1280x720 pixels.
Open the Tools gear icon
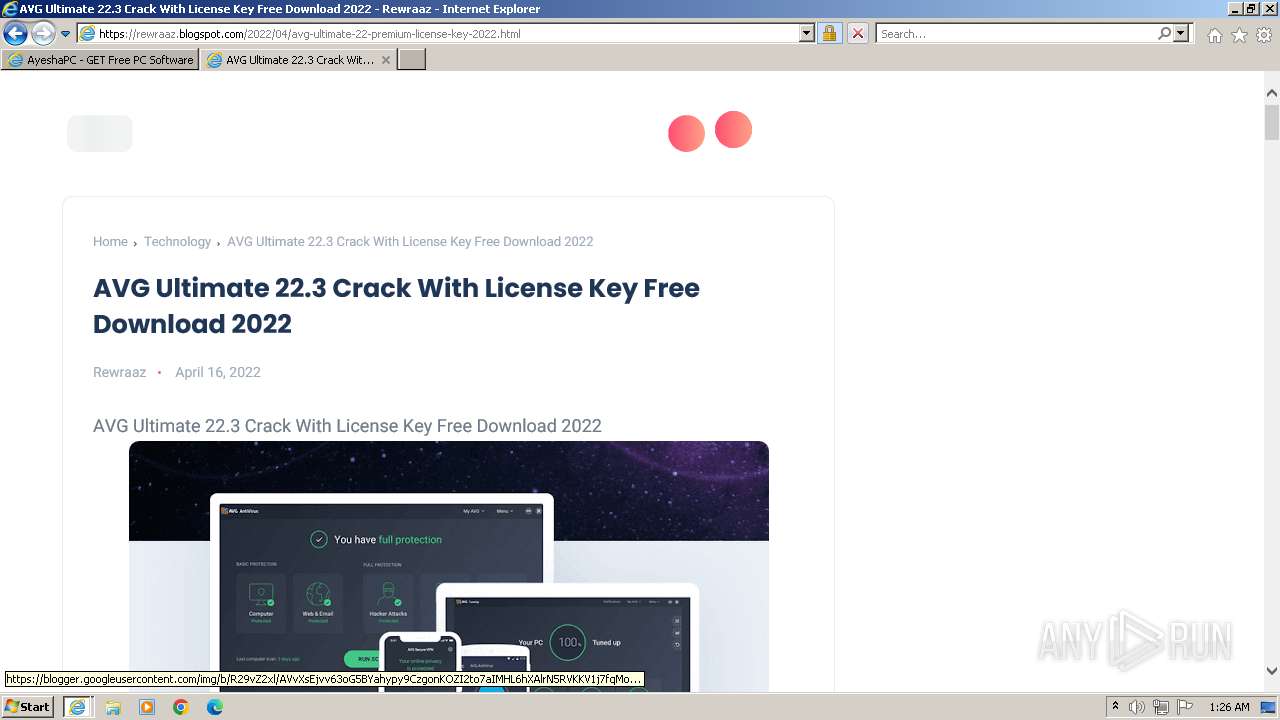tap(1264, 35)
